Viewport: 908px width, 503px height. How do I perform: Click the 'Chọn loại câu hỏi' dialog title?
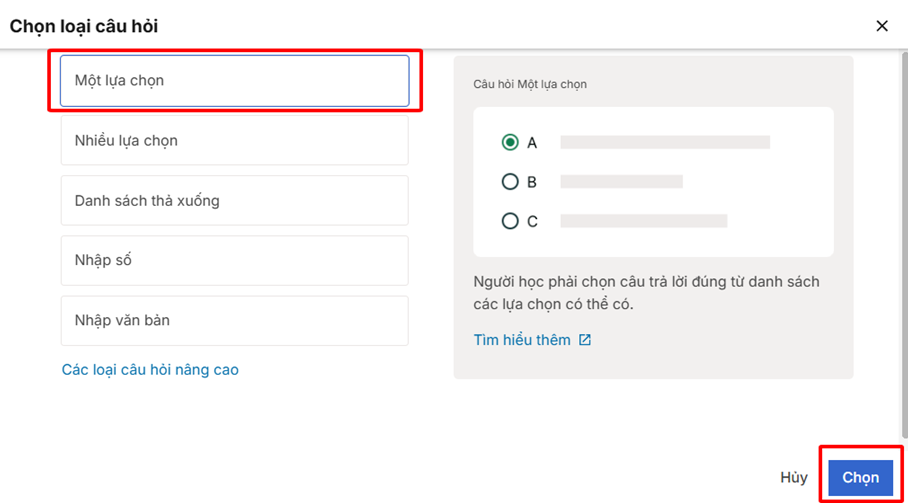(84, 26)
